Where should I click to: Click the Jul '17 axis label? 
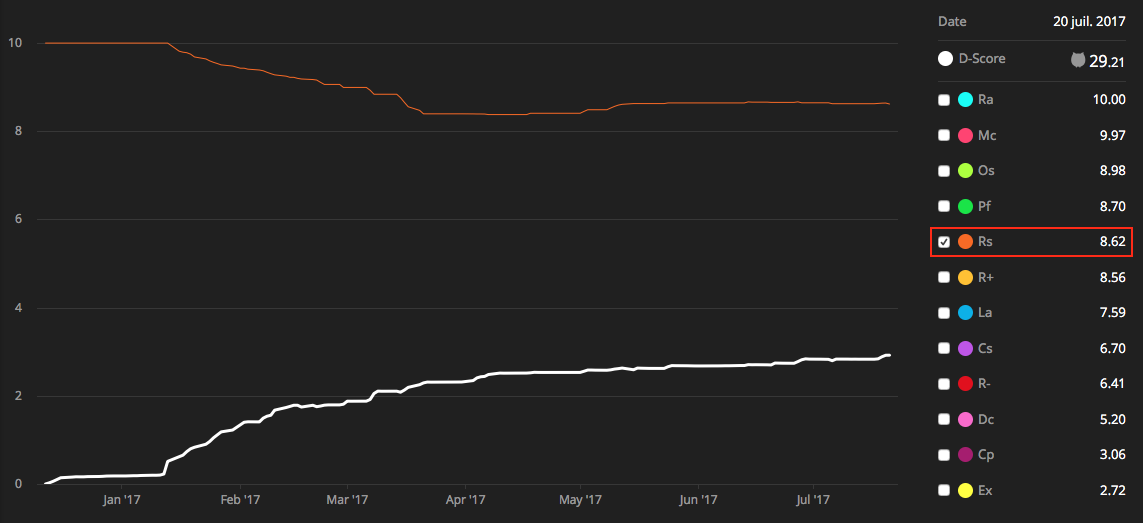[813, 500]
